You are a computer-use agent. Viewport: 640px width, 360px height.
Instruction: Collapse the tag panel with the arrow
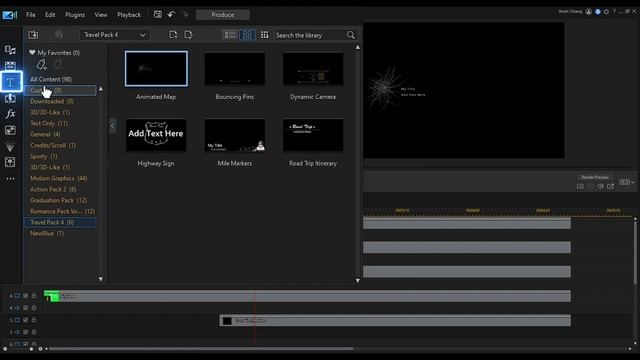[112, 126]
